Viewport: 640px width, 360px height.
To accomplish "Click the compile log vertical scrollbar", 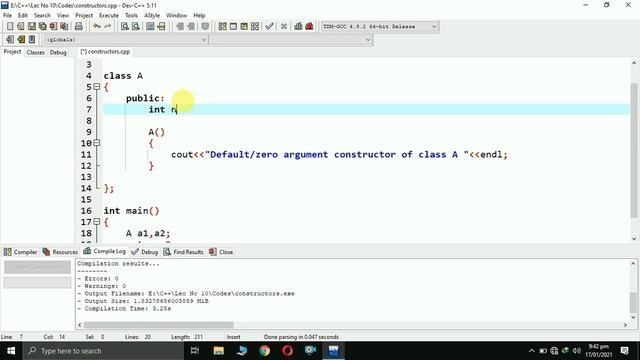I will tap(633, 290).
